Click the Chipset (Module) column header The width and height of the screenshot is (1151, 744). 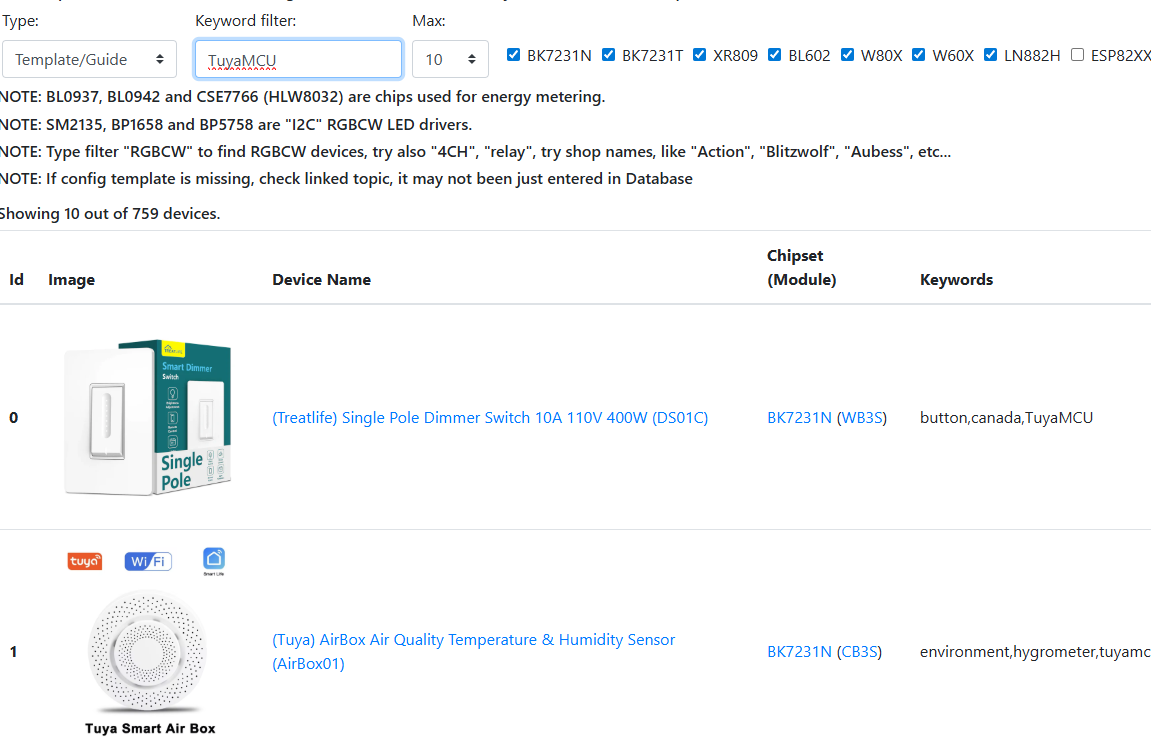(x=802, y=267)
